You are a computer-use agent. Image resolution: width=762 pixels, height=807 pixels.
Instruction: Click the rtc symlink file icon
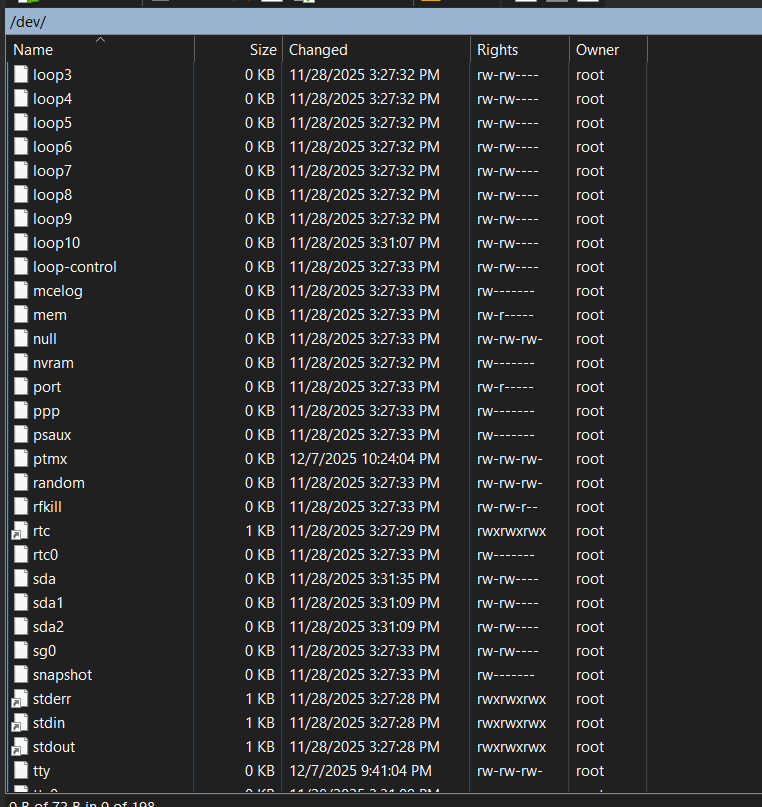[21, 531]
